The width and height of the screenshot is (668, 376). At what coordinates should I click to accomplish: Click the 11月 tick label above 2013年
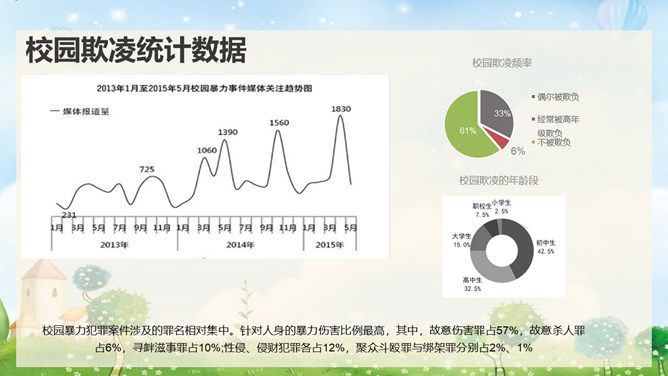161,228
